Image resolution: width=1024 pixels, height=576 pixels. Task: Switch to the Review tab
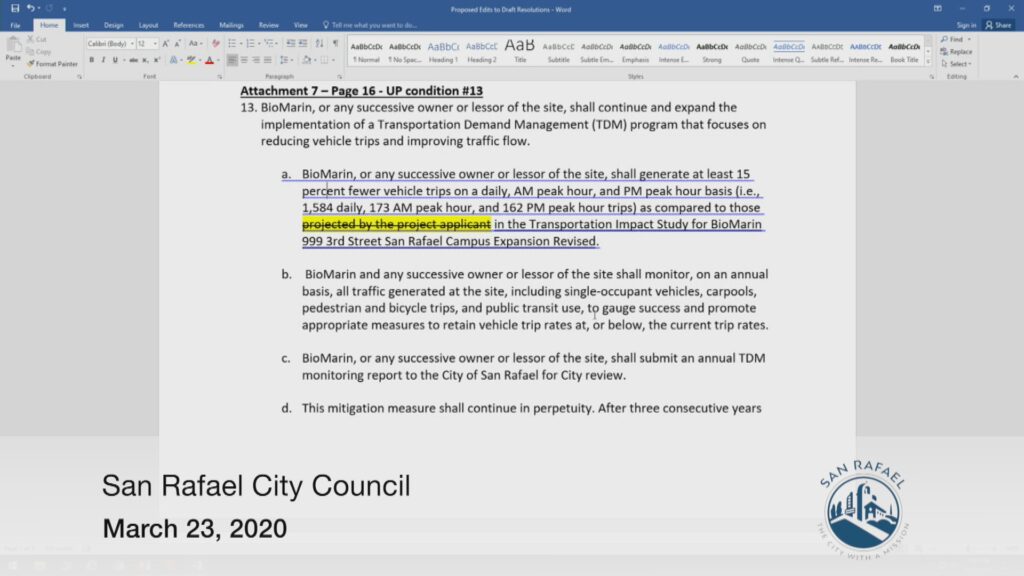coord(268,25)
